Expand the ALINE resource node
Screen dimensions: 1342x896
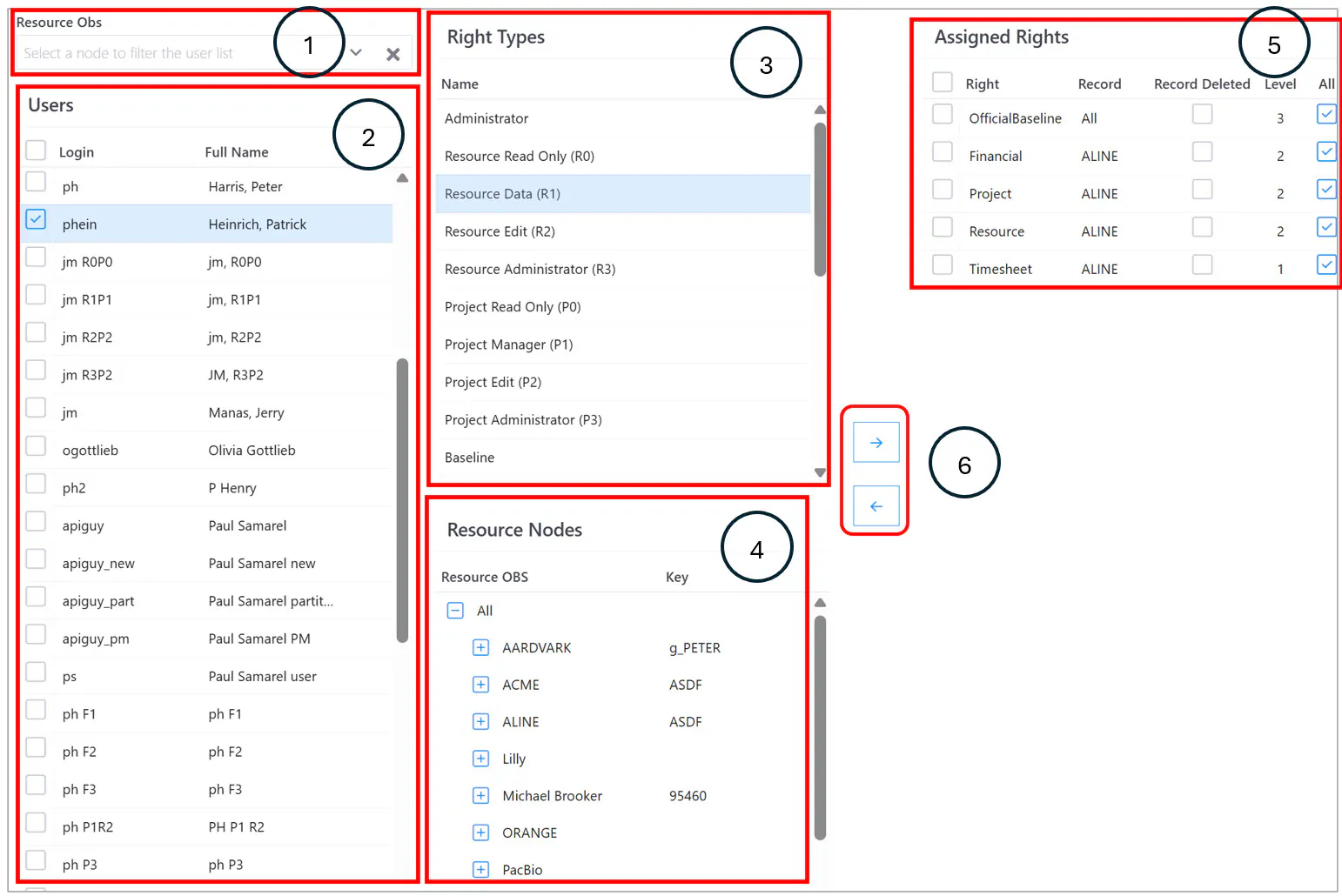click(480, 721)
